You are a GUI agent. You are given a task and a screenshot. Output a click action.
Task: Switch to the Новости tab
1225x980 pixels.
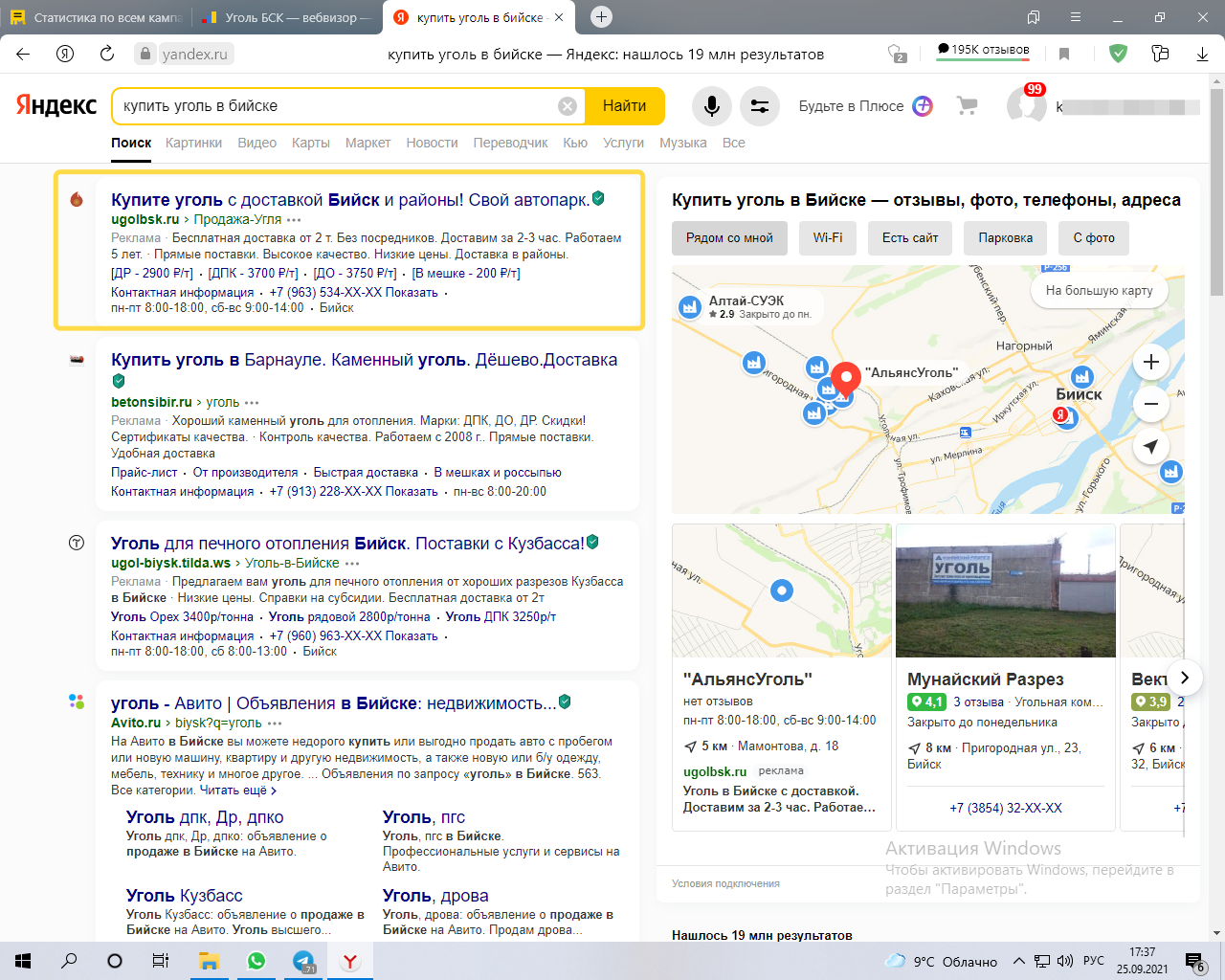coord(432,143)
